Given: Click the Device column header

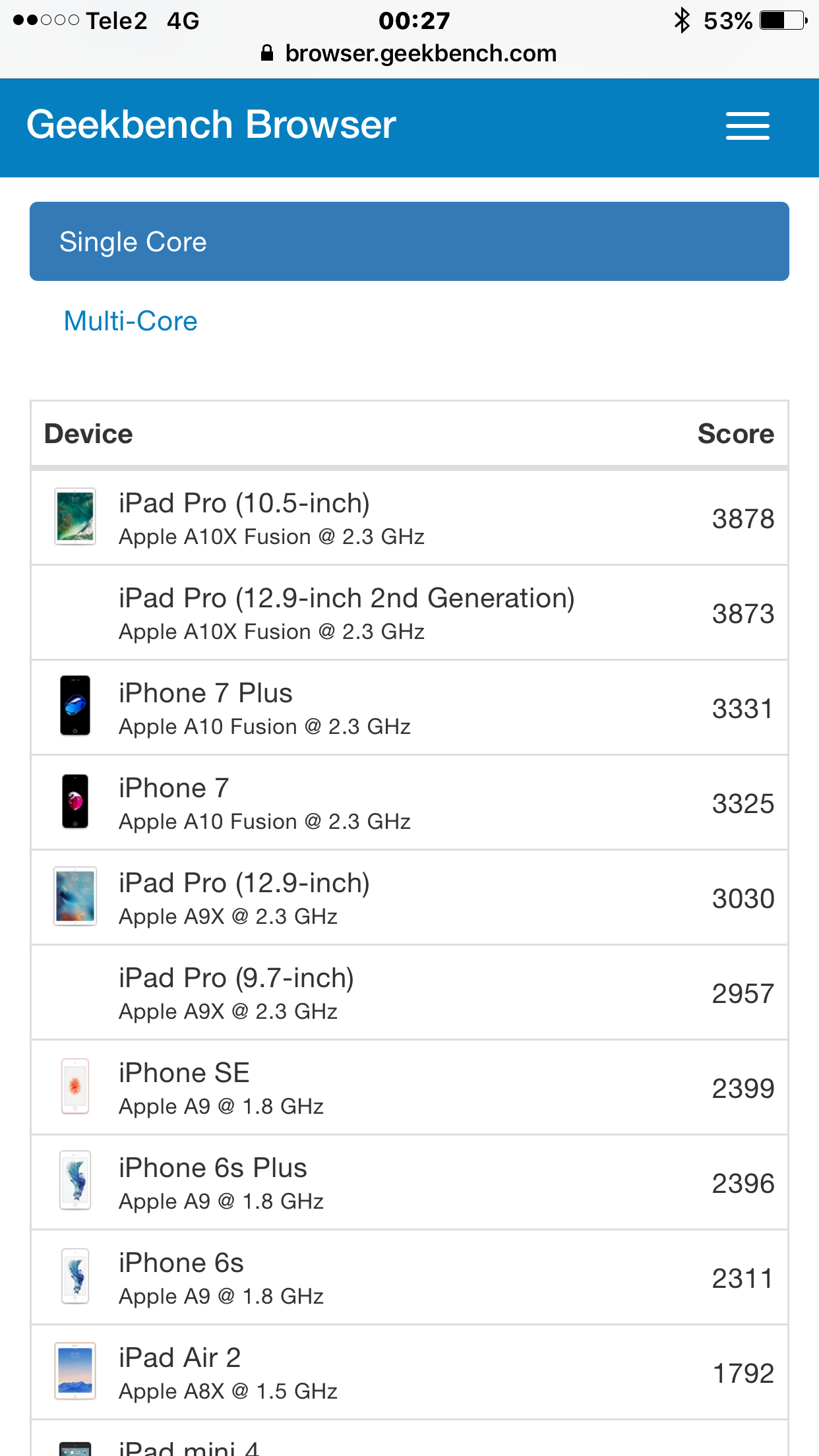Looking at the screenshot, I should (88, 434).
